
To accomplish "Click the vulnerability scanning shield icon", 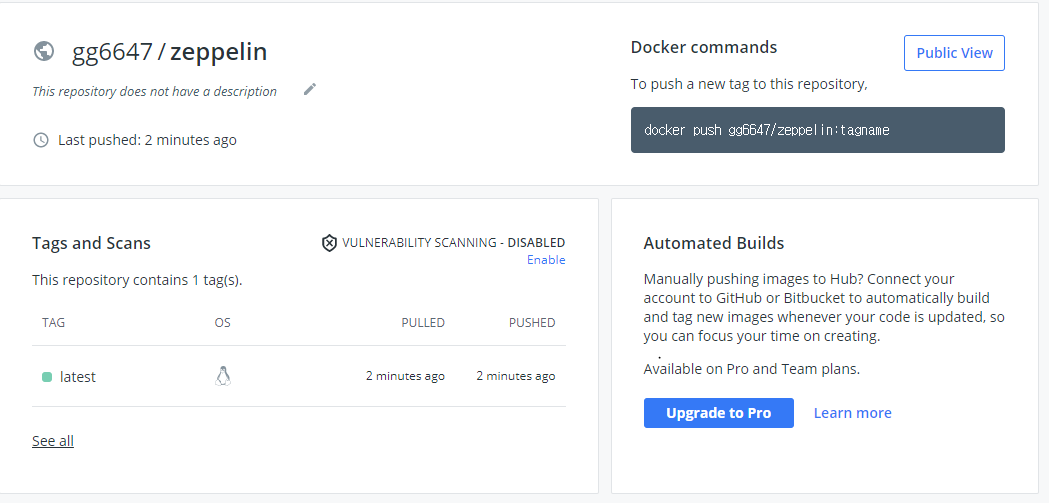I will 329,243.
